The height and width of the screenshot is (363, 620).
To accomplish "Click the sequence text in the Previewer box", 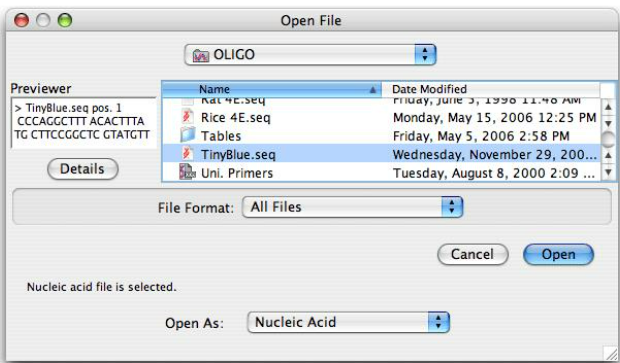I will tap(82, 121).
